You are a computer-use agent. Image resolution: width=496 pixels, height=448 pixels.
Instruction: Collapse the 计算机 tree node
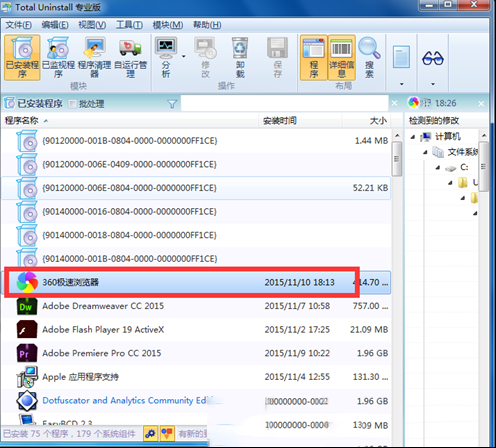[x=413, y=137]
